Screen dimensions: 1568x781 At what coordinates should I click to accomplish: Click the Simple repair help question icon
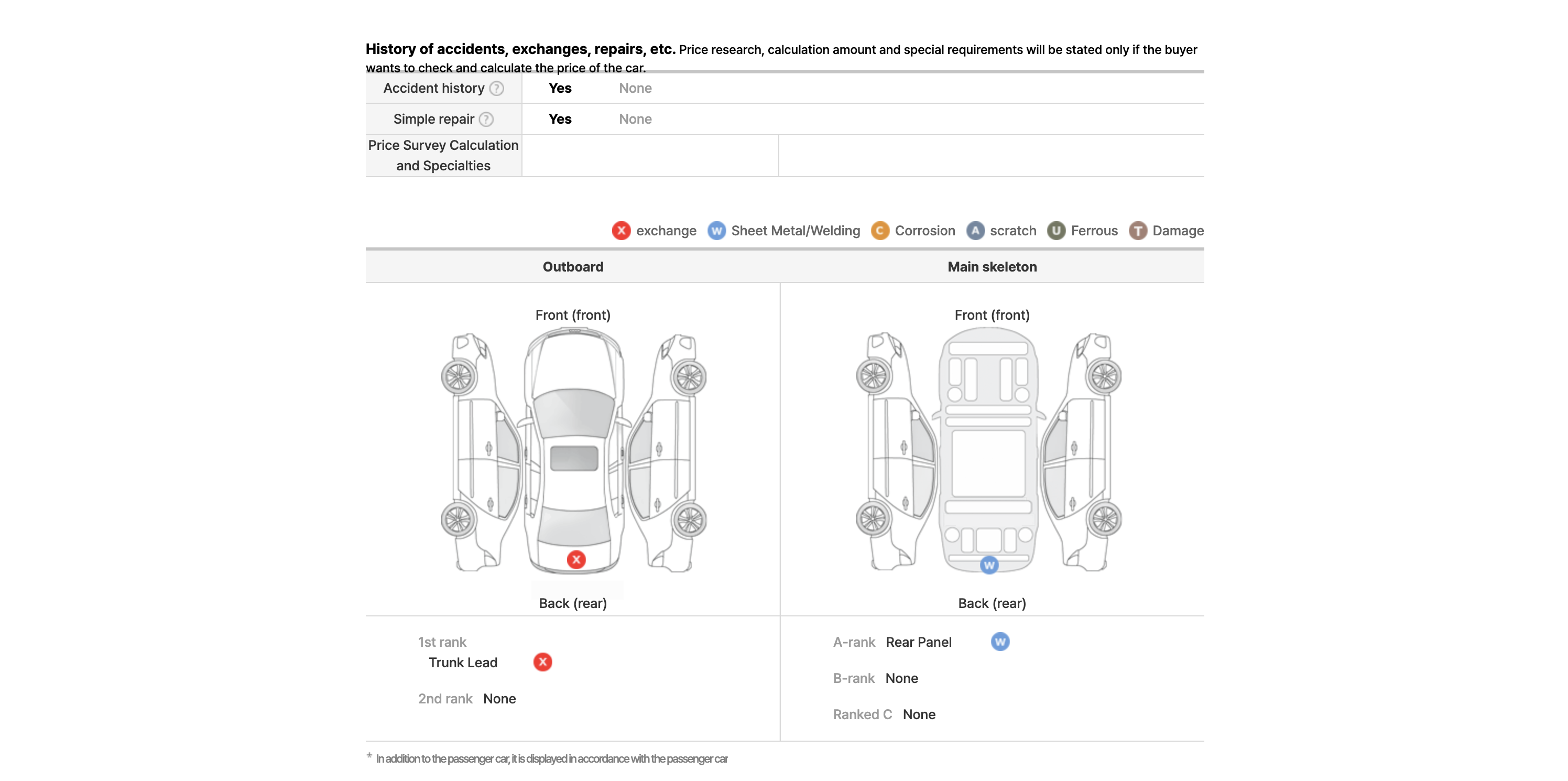coord(486,120)
